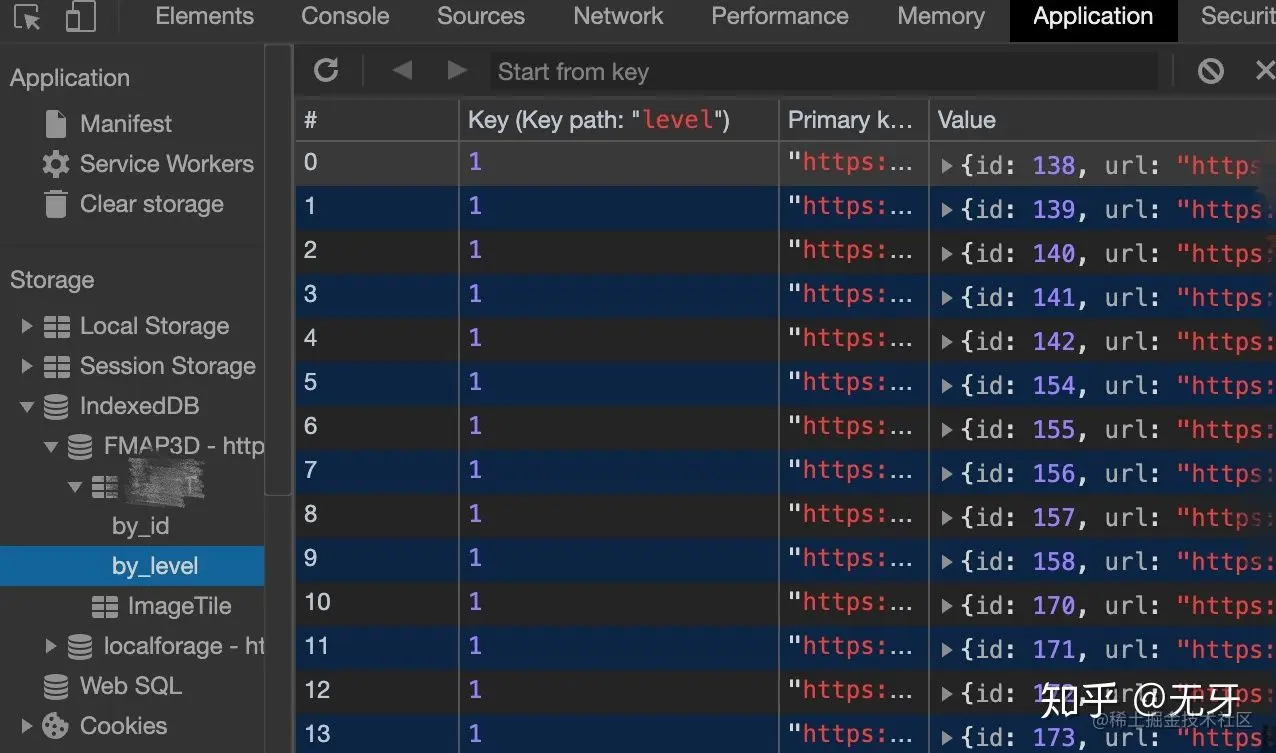Viewport: 1276px width, 753px height.
Task: Select the Session Storage grid icon
Action: (57, 366)
